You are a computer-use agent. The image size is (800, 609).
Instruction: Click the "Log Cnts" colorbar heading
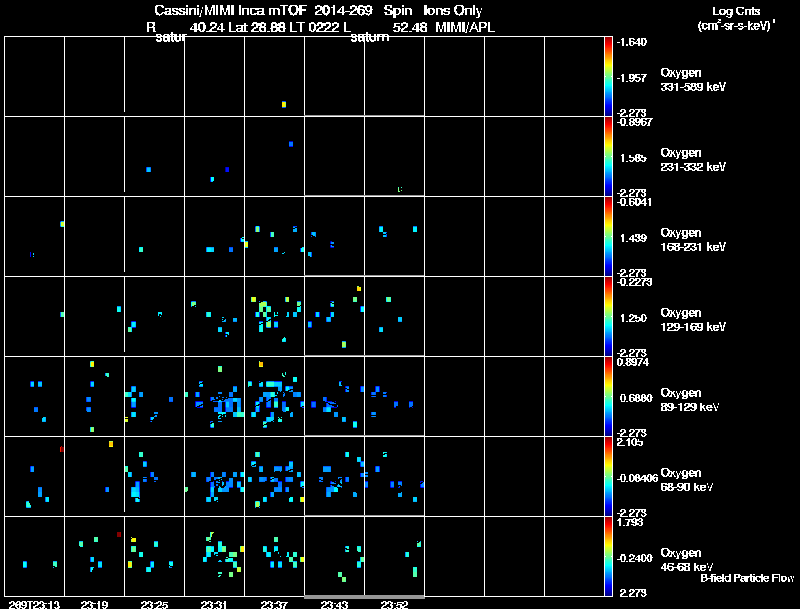tap(736, 11)
